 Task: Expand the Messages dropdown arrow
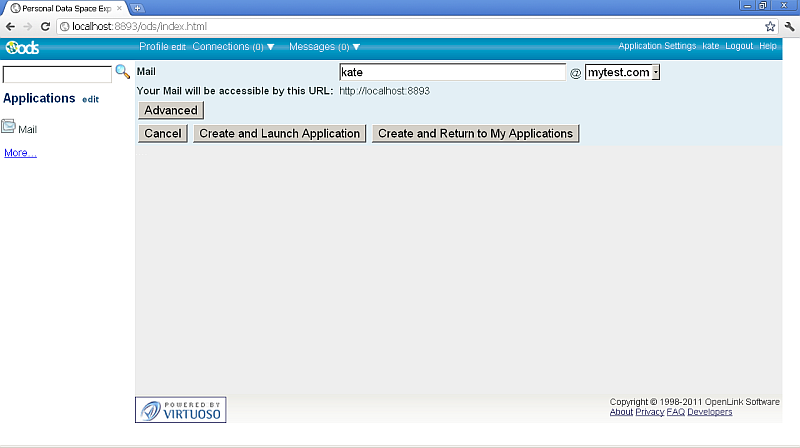356,47
